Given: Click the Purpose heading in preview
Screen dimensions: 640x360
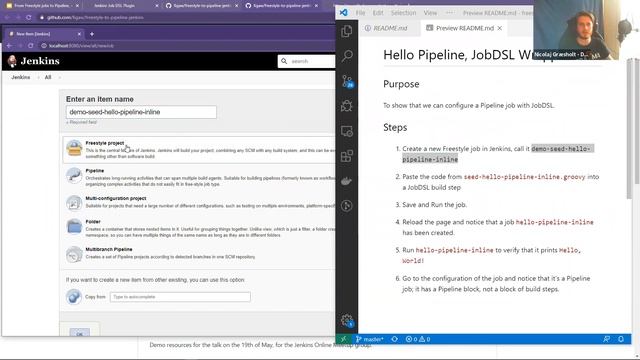Looking at the screenshot, I should tap(401, 84).
